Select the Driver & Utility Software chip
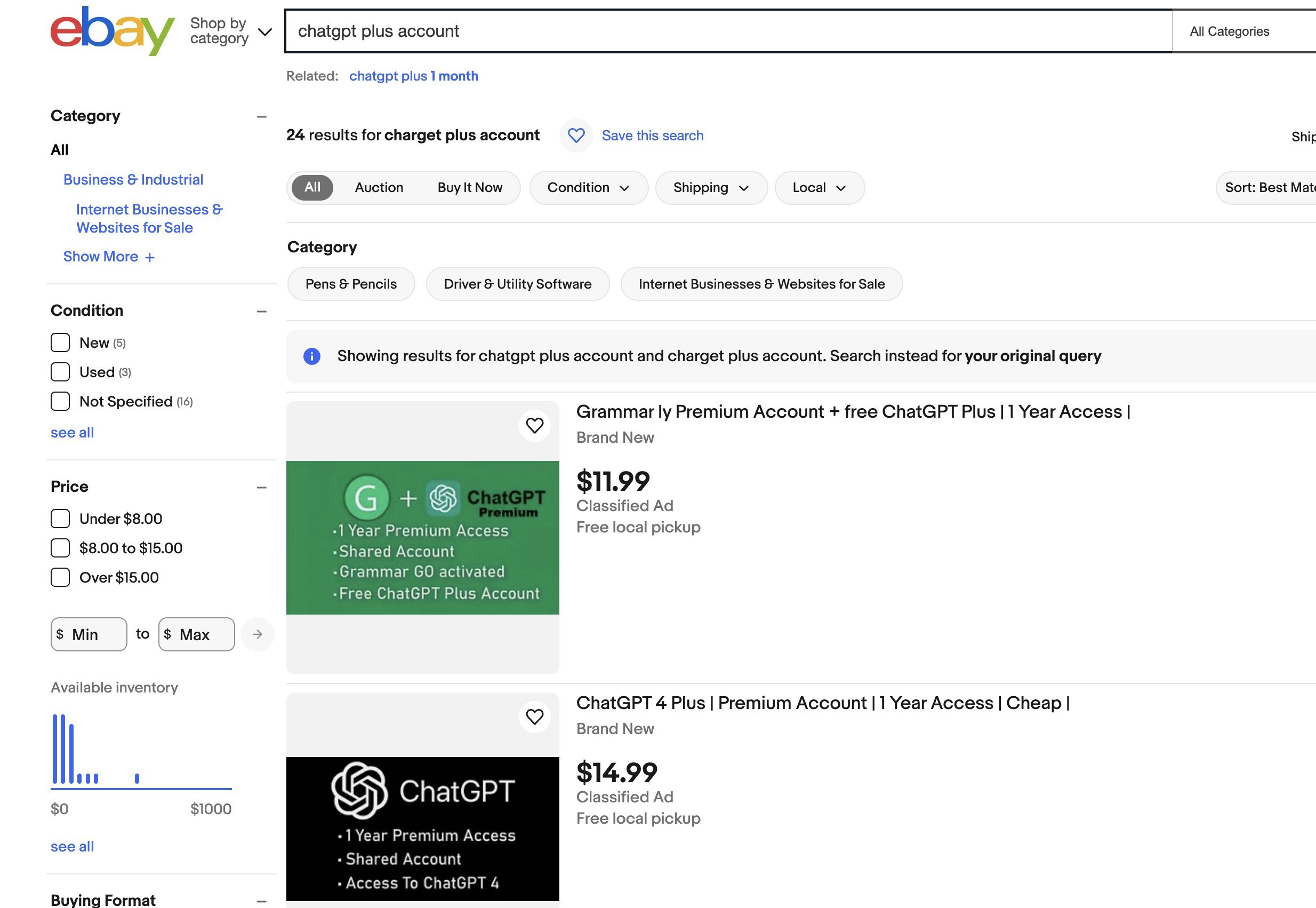 (x=517, y=284)
